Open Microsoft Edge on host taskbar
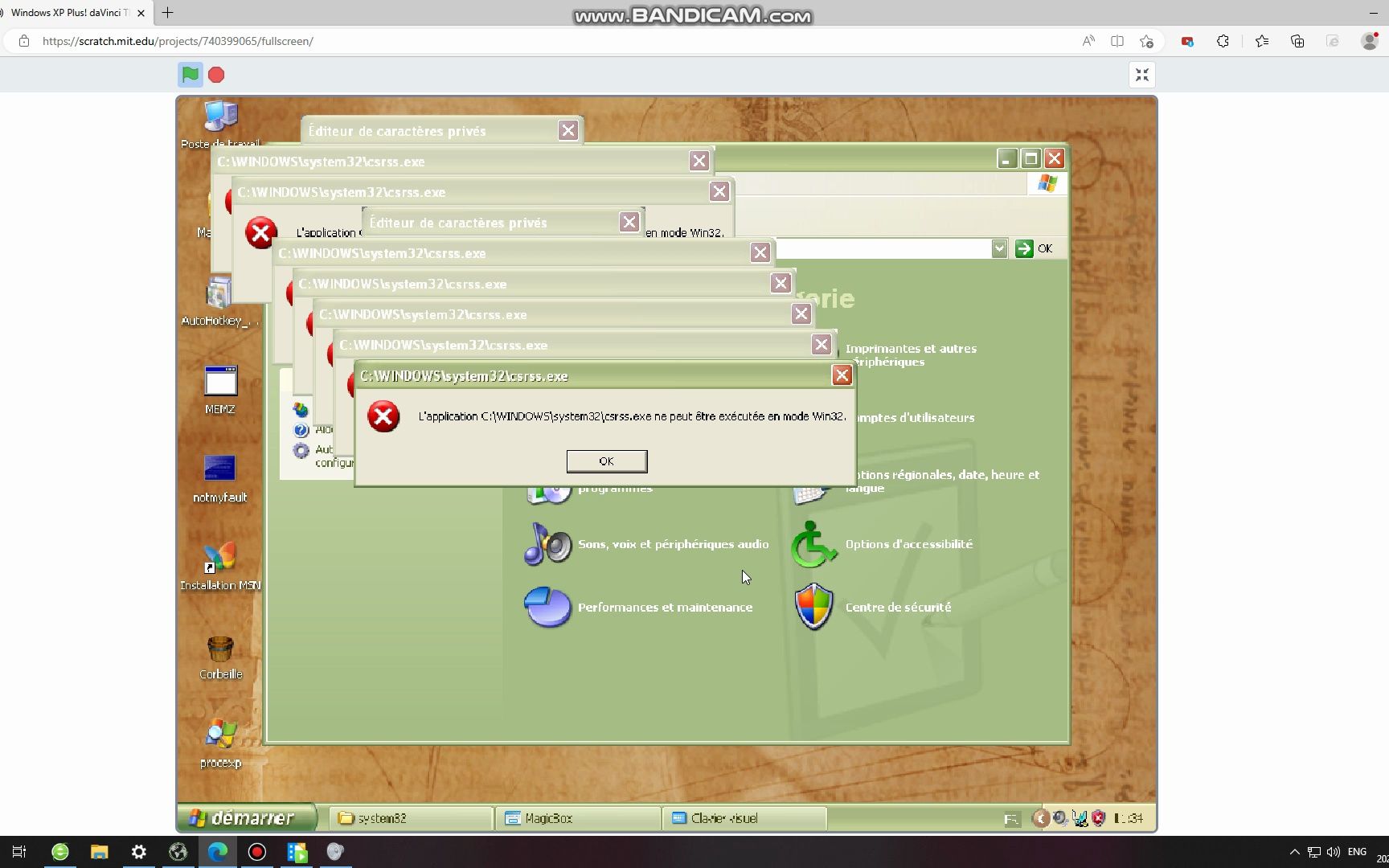The width and height of the screenshot is (1389, 868). (218, 852)
